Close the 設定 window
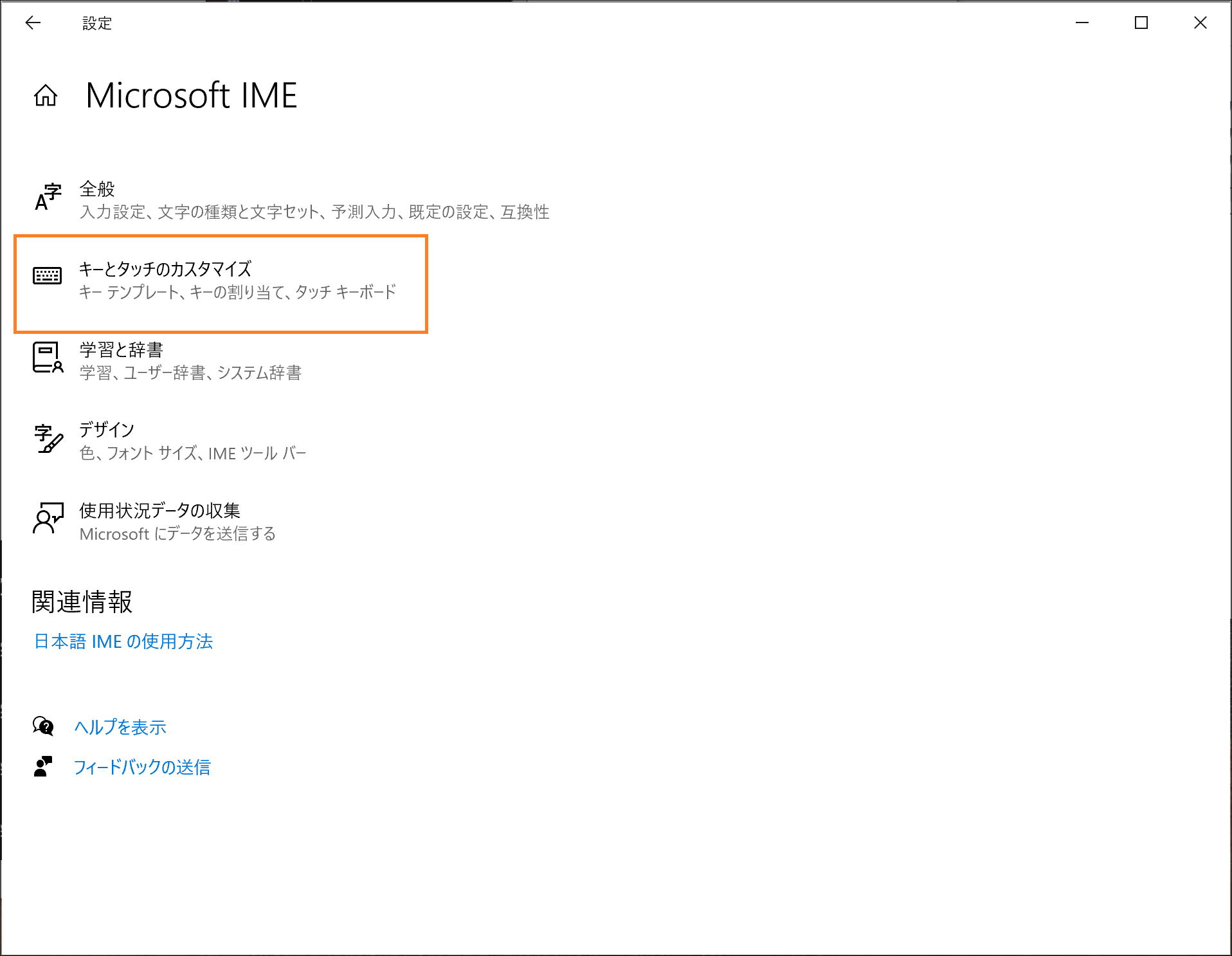The width and height of the screenshot is (1232, 956). pyautogui.click(x=1200, y=23)
